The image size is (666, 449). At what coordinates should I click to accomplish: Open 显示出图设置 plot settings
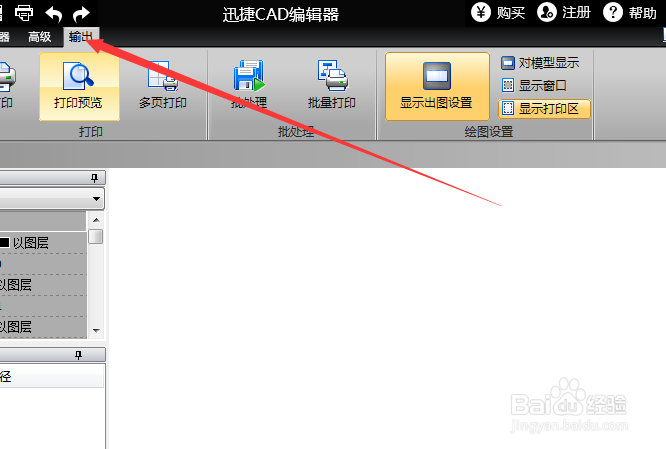pyautogui.click(x=437, y=87)
